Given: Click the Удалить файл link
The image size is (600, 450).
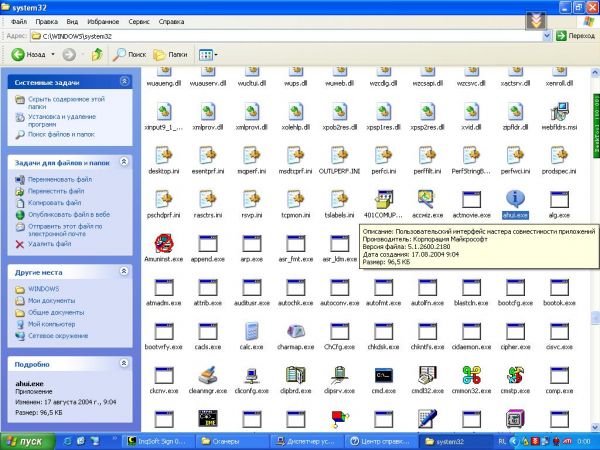Looking at the screenshot, I should point(50,243).
